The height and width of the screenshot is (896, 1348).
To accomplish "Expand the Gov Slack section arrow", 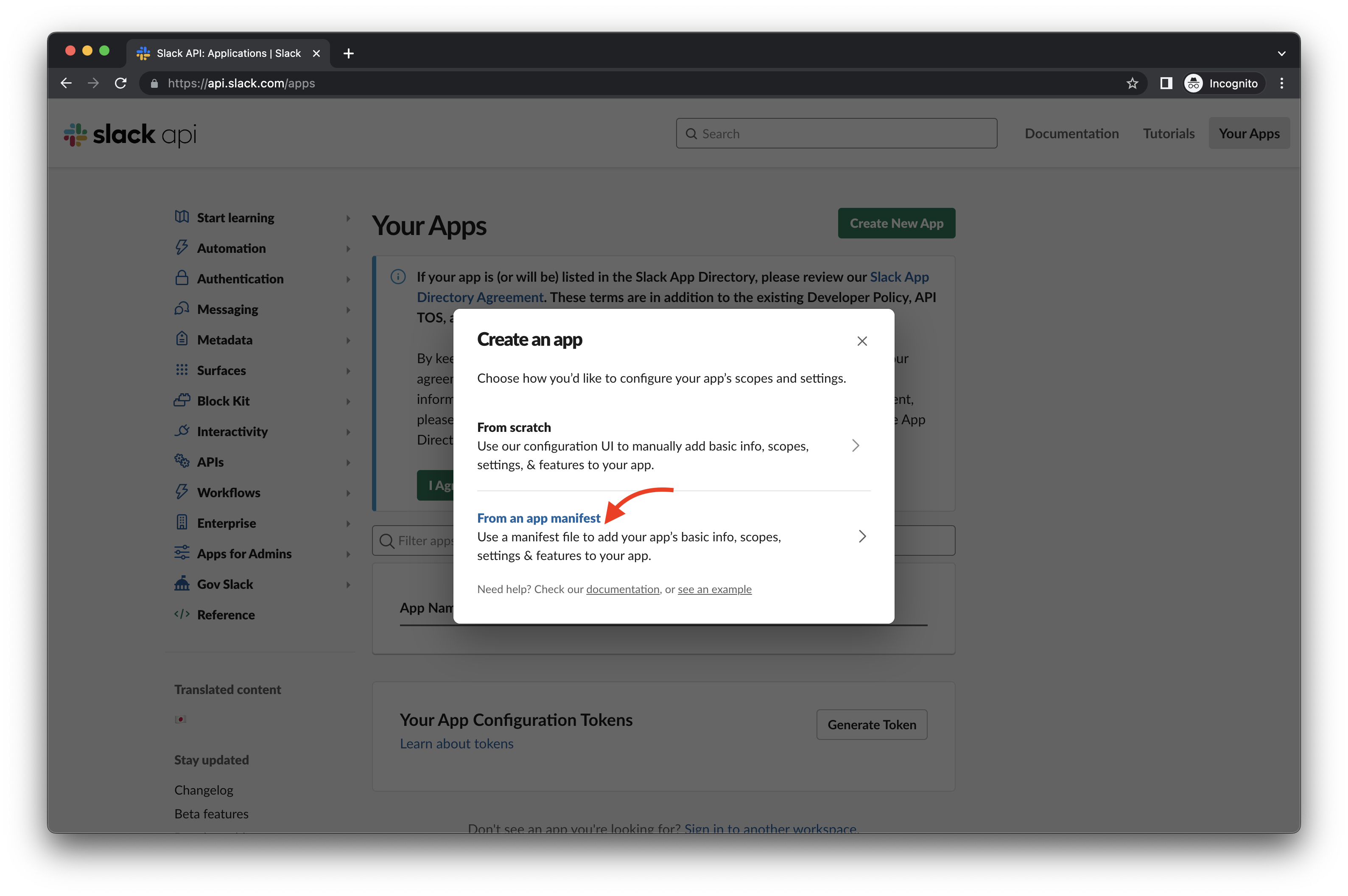I will pyautogui.click(x=348, y=585).
